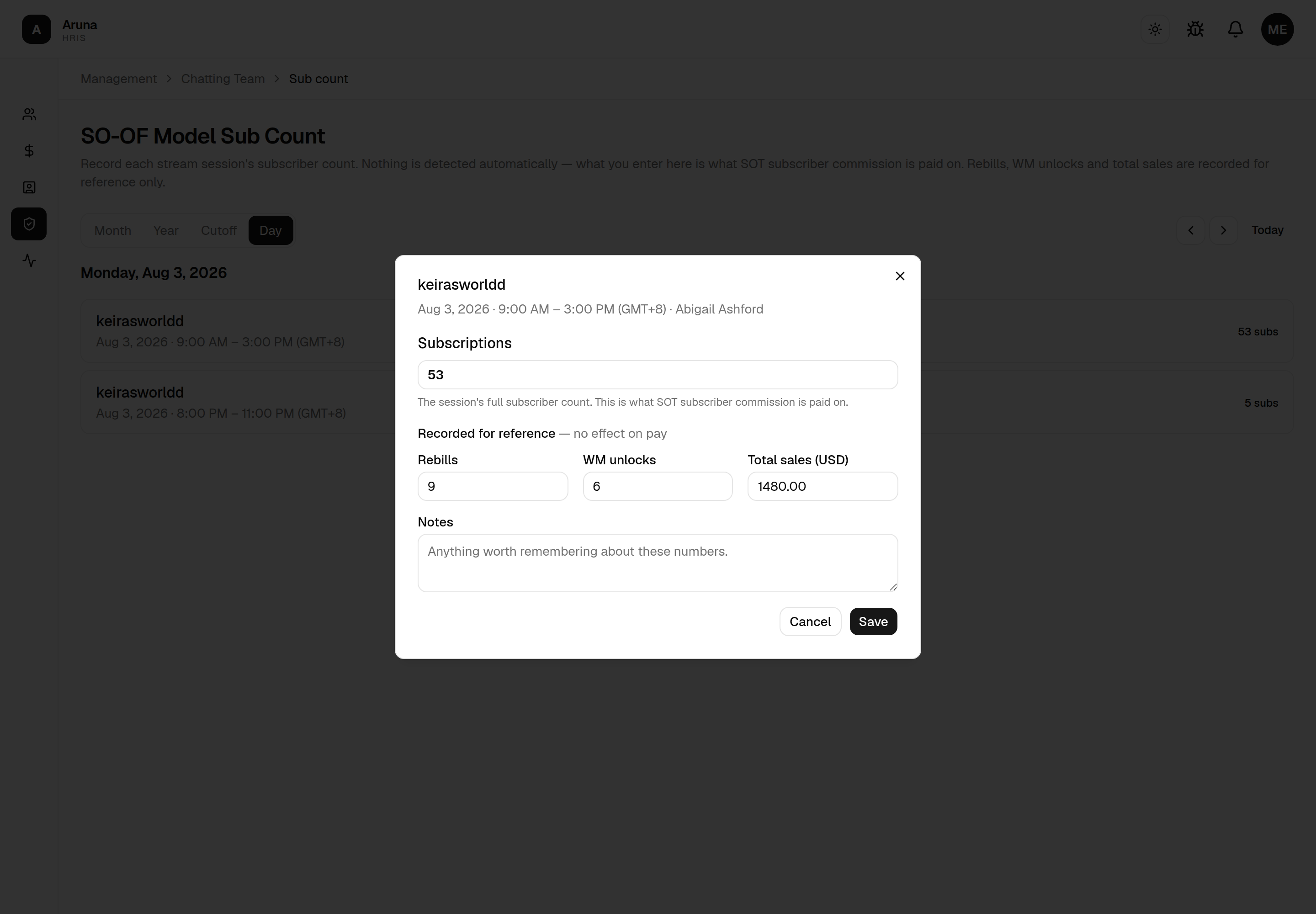The image size is (1316, 914).
Task: Open keirasworldd 8:00 PM session row
Action: click(x=687, y=402)
